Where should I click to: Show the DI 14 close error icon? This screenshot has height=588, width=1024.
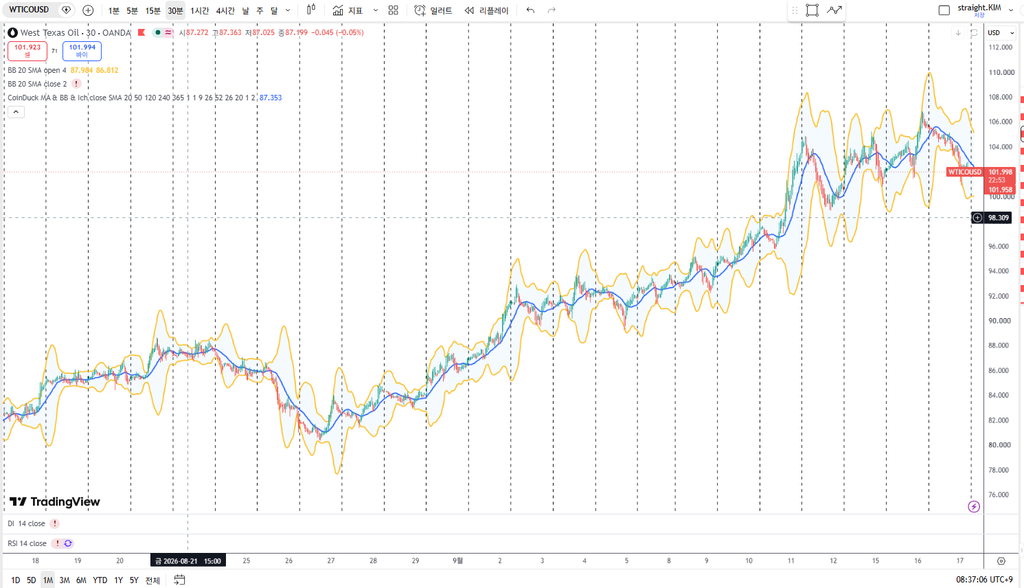pos(55,523)
